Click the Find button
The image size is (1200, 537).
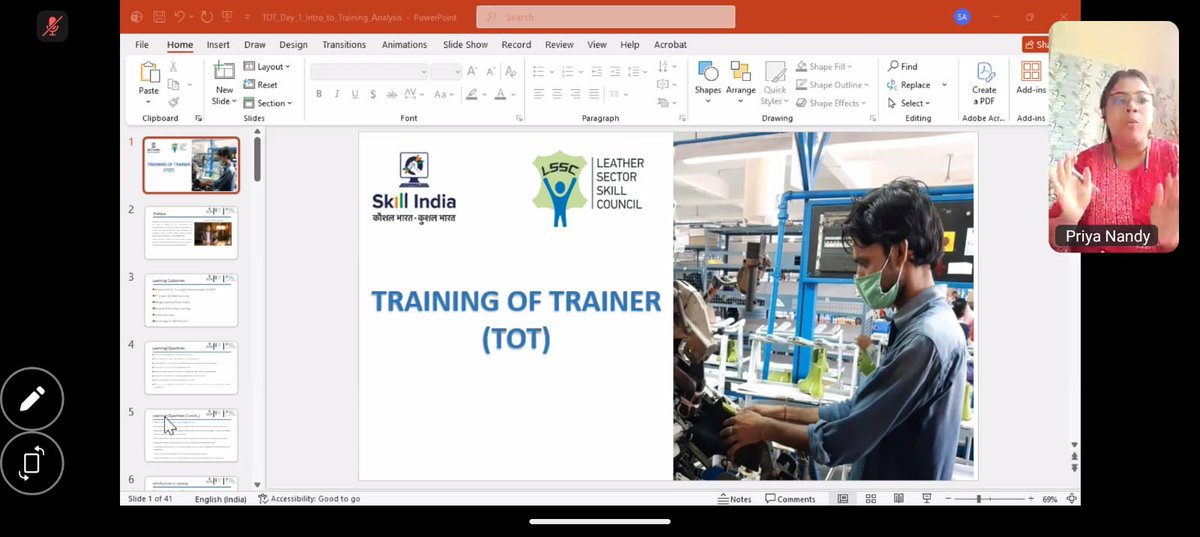pos(902,67)
